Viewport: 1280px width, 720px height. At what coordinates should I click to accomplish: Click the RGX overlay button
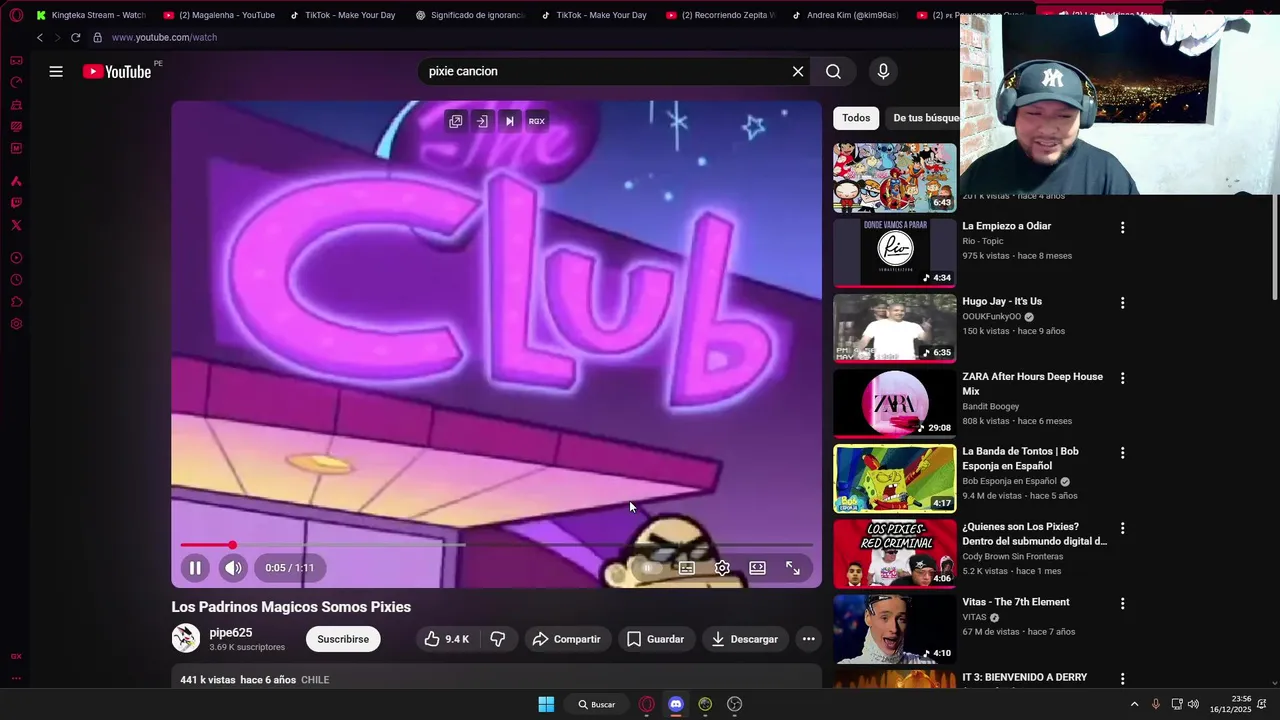click(537, 121)
